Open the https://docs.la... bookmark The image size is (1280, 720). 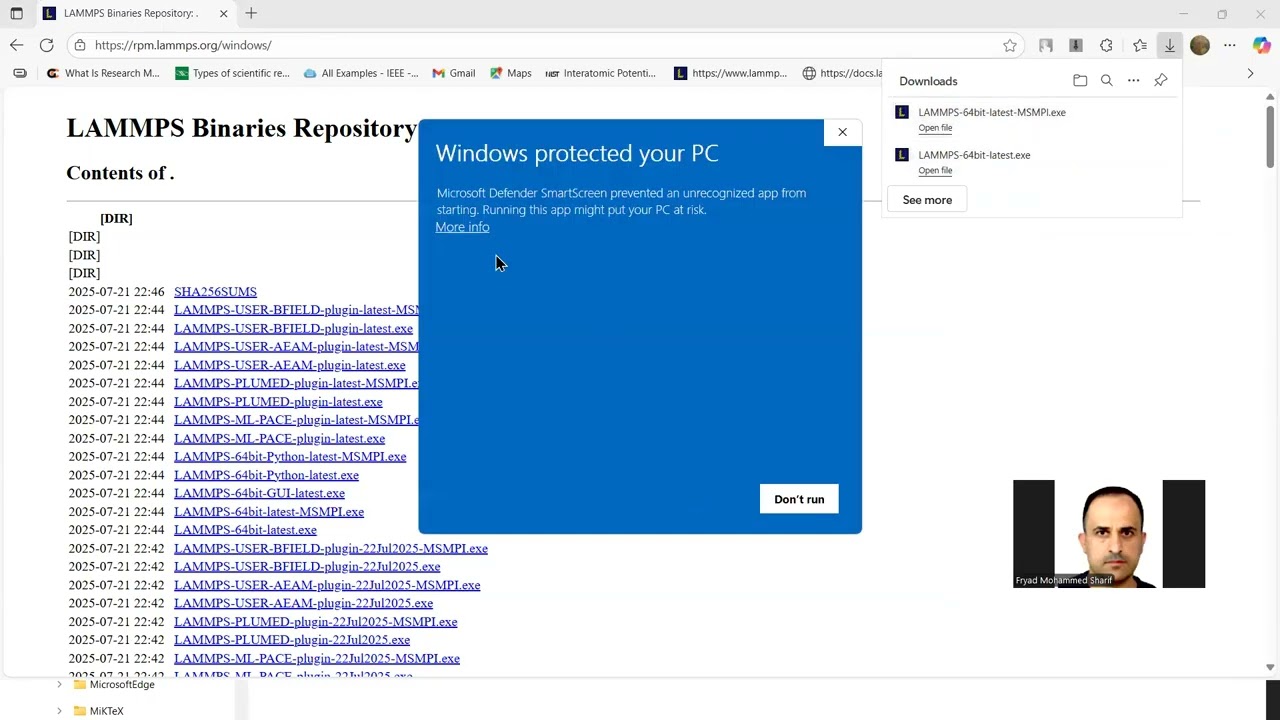[x=842, y=73]
